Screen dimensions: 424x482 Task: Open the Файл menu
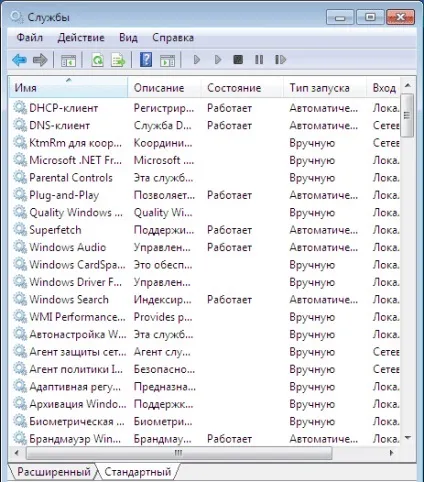point(30,37)
